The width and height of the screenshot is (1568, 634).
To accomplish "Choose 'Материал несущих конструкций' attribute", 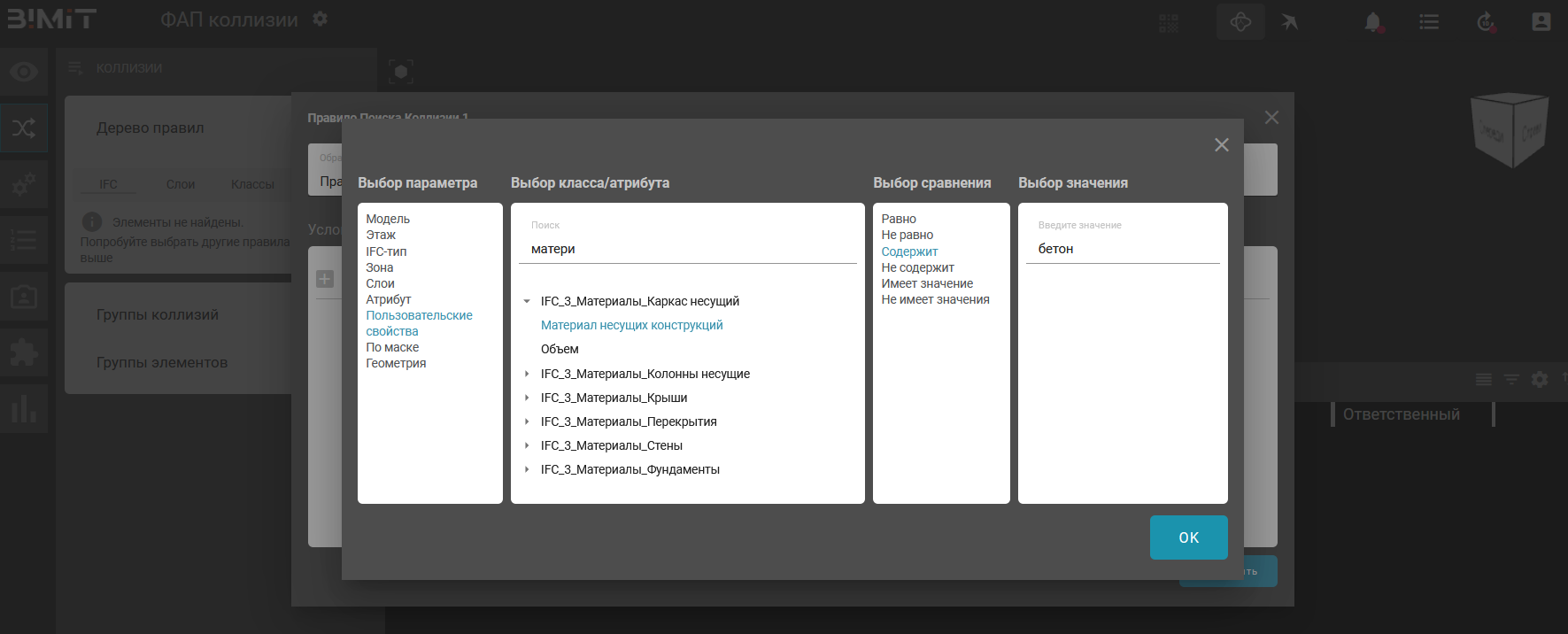I will (631, 326).
